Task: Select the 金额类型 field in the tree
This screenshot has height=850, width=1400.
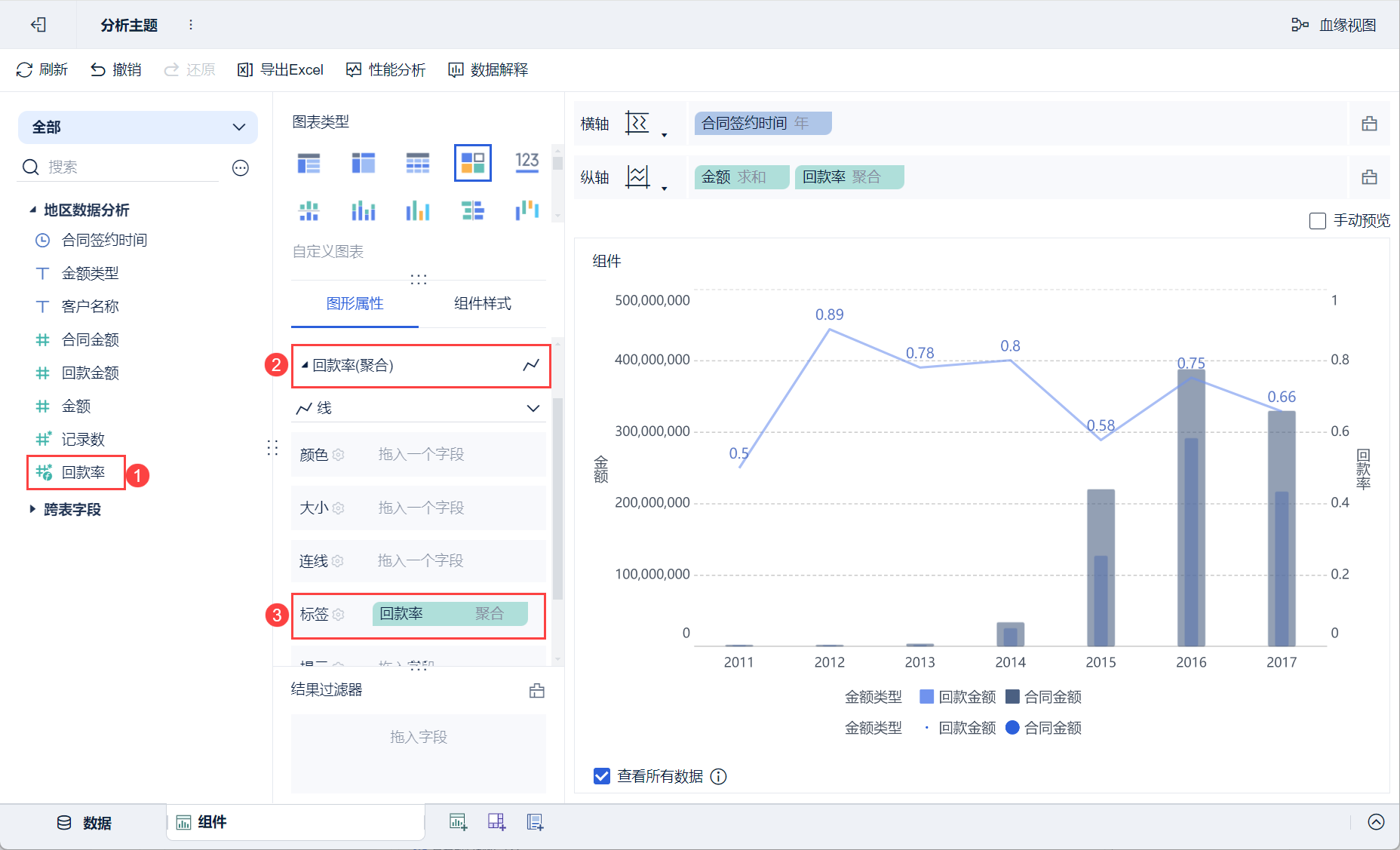Action: [90, 274]
